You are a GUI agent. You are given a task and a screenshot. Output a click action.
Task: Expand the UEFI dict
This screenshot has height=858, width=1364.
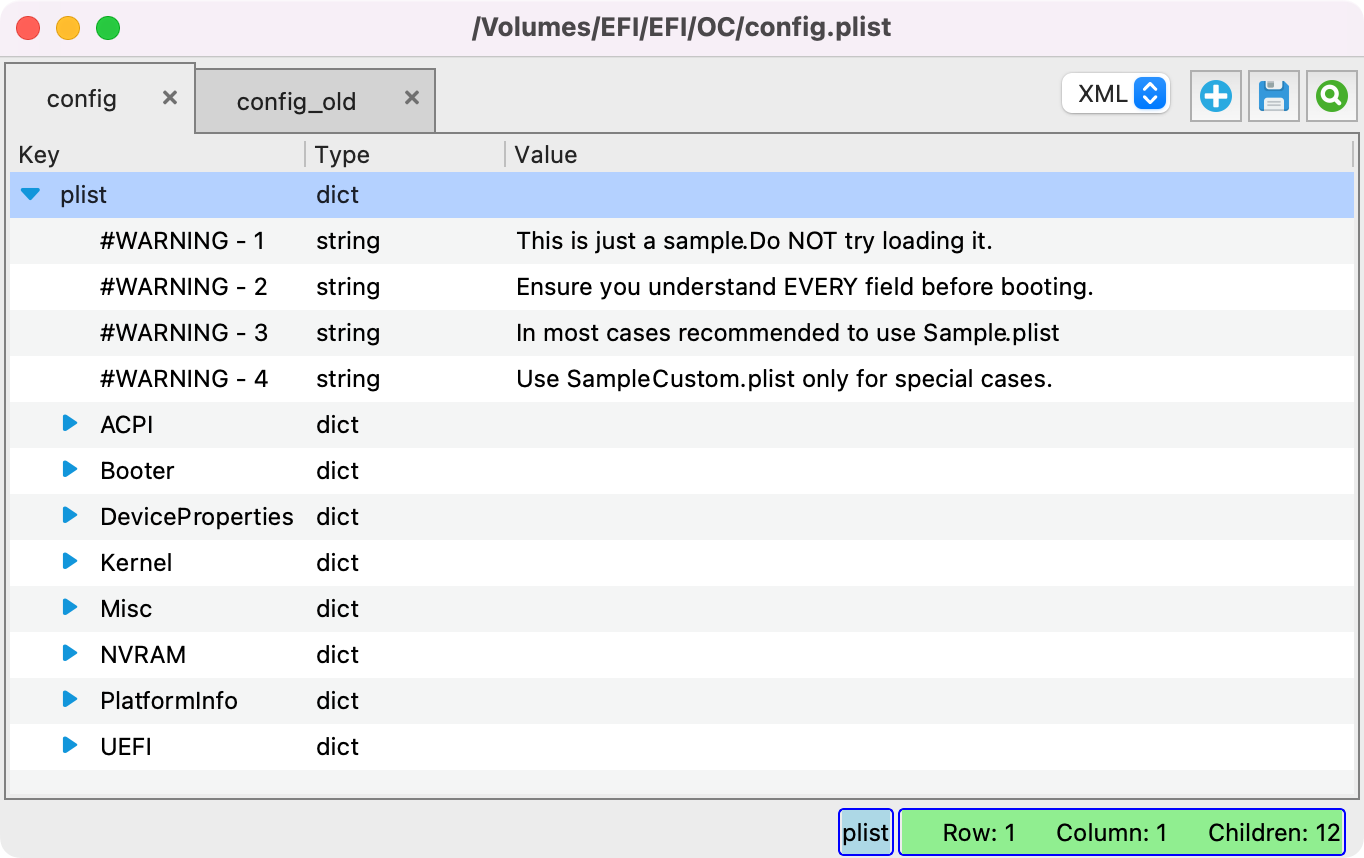(x=70, y=746)
